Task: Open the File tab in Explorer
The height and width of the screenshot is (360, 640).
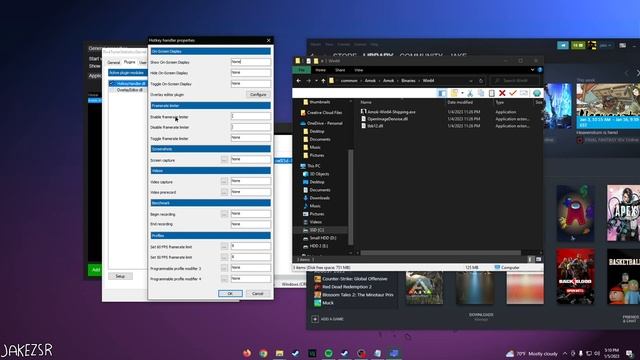Action: (x=301, y=70)
